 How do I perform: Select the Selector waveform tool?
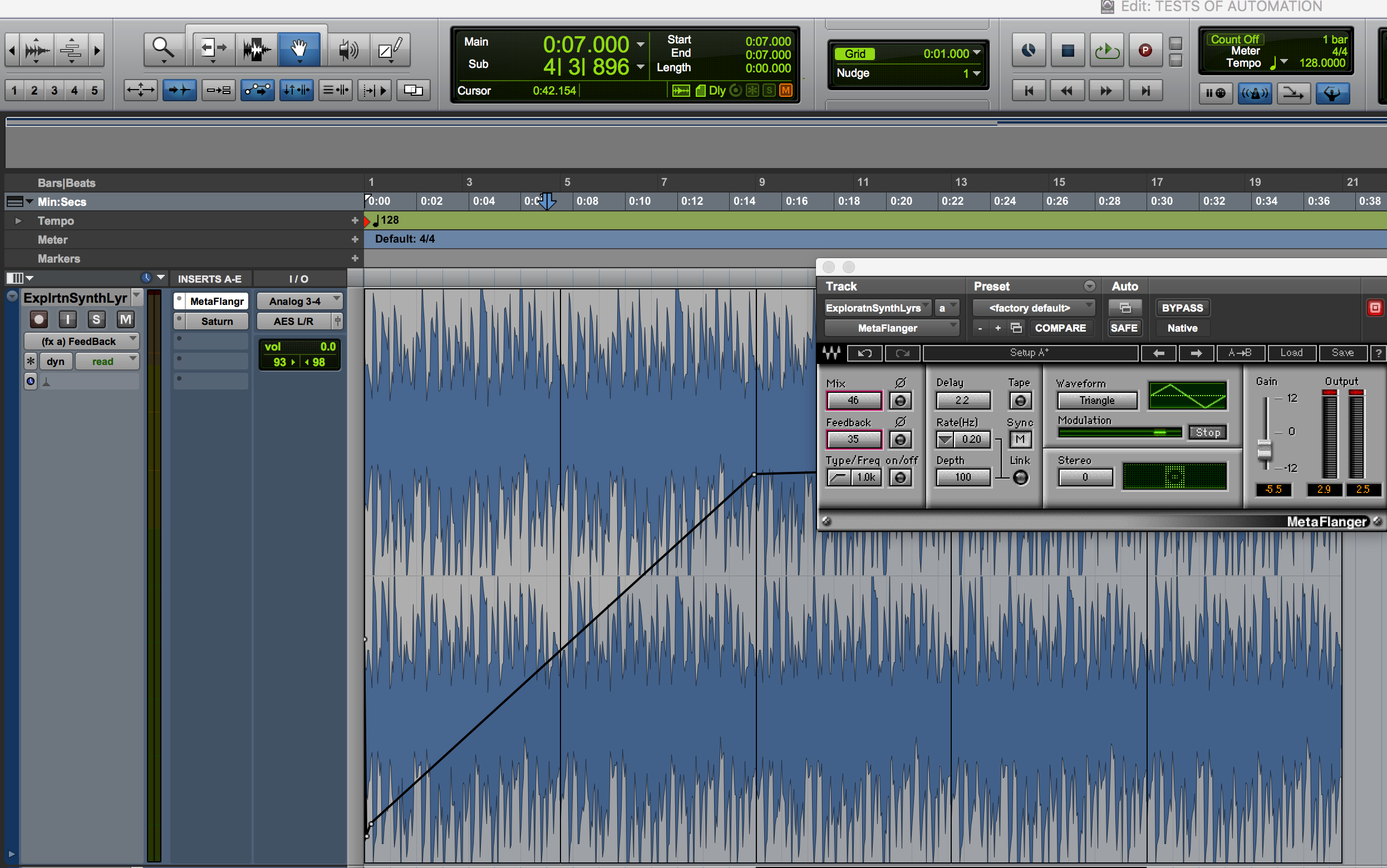[256, 50]
